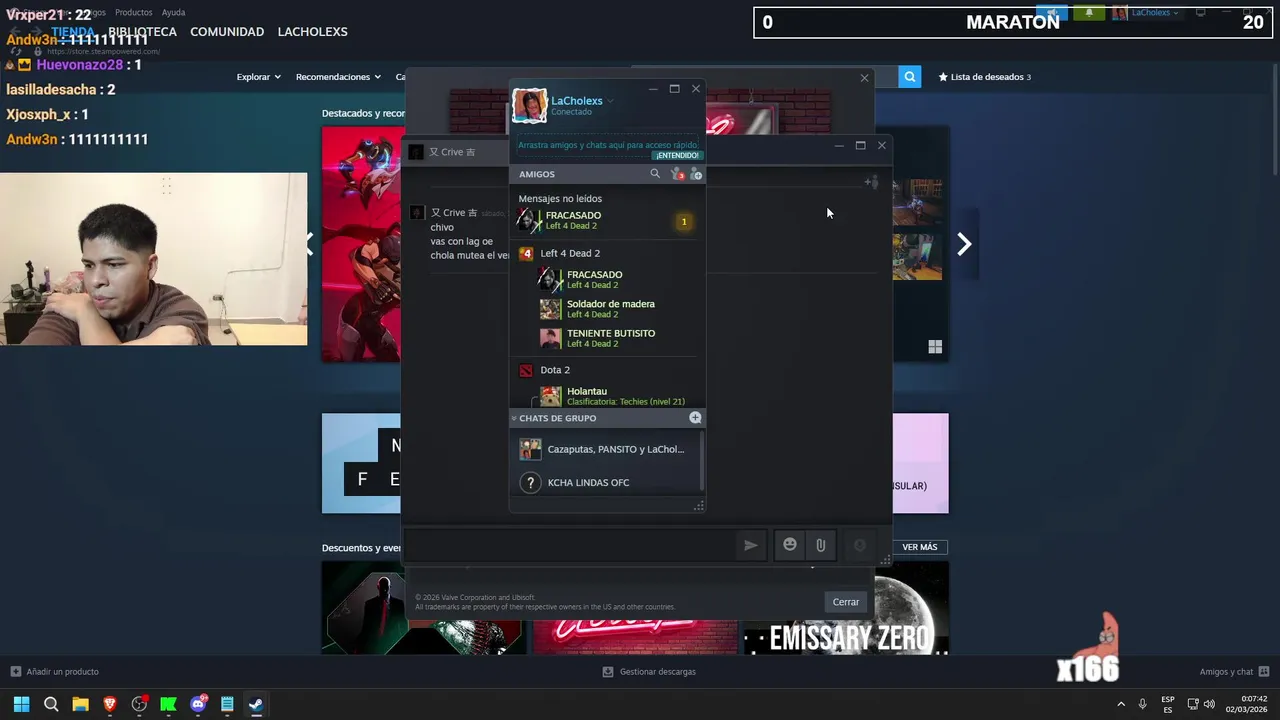Open the Productos menu

(x=134, y=13)
